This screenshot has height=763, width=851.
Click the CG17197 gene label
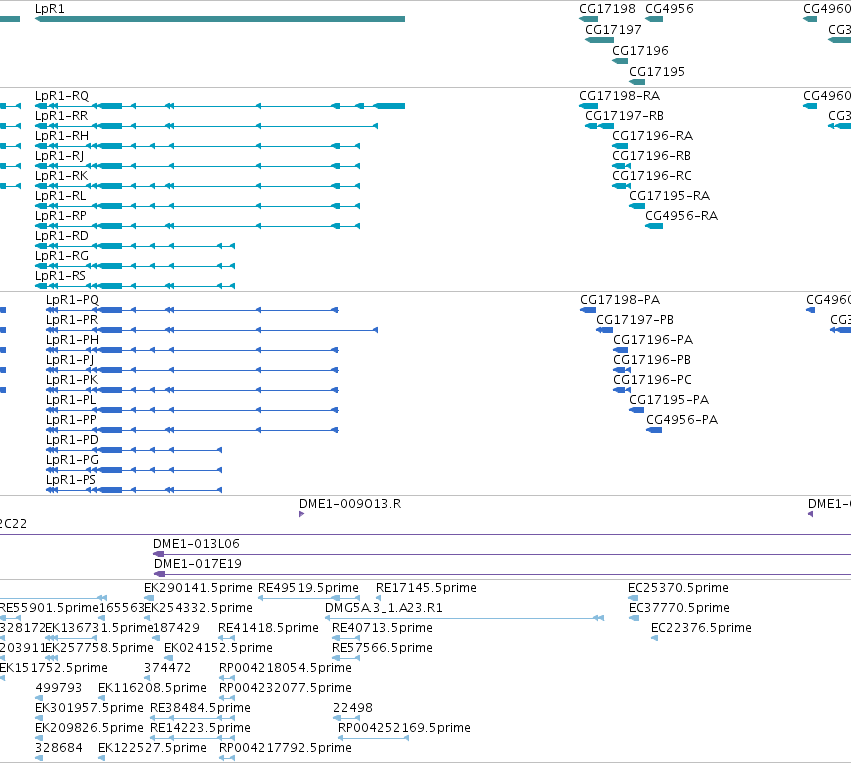[x=613, y=30]
